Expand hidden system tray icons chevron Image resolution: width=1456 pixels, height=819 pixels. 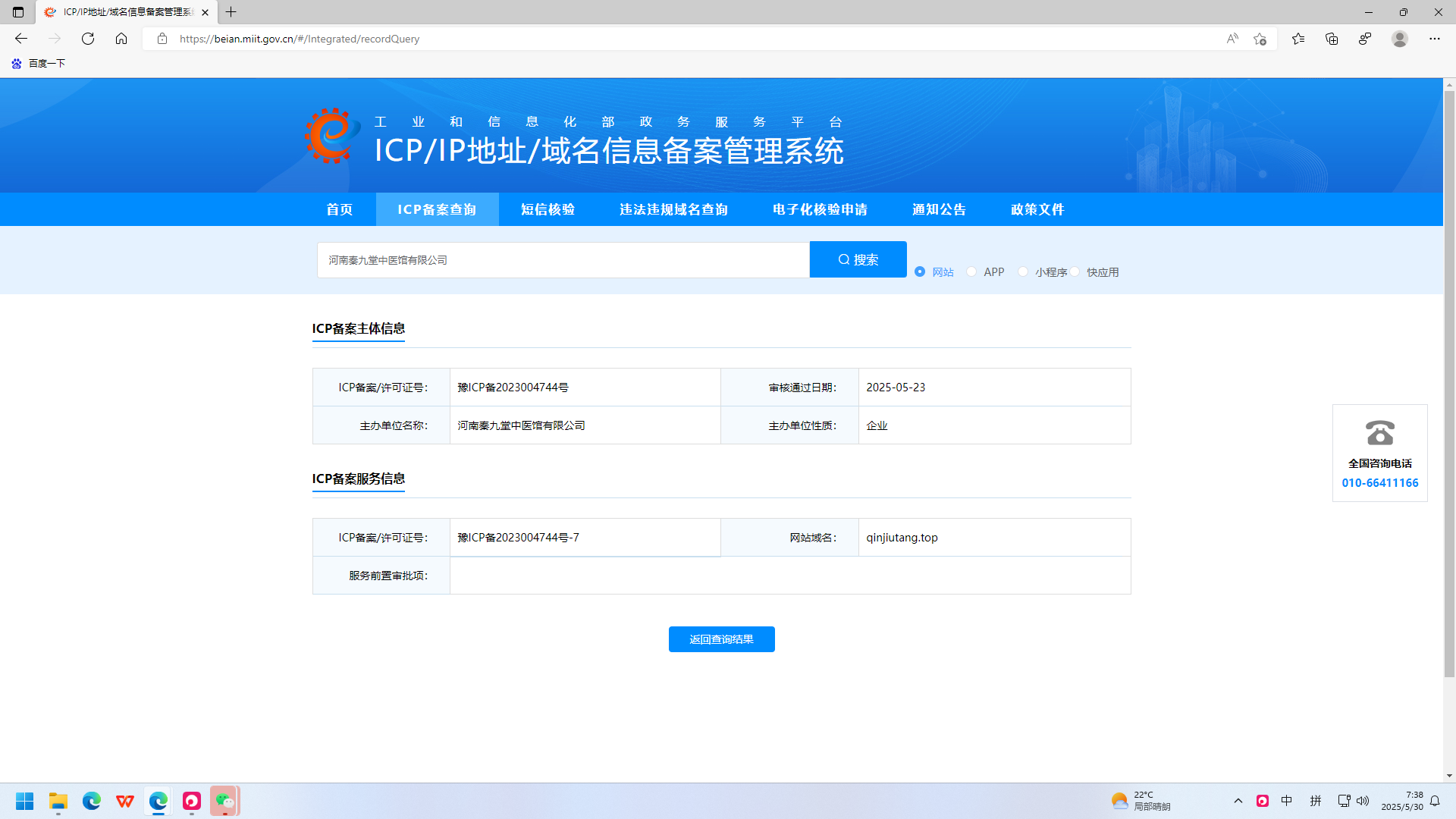[x=1238, y=801]
